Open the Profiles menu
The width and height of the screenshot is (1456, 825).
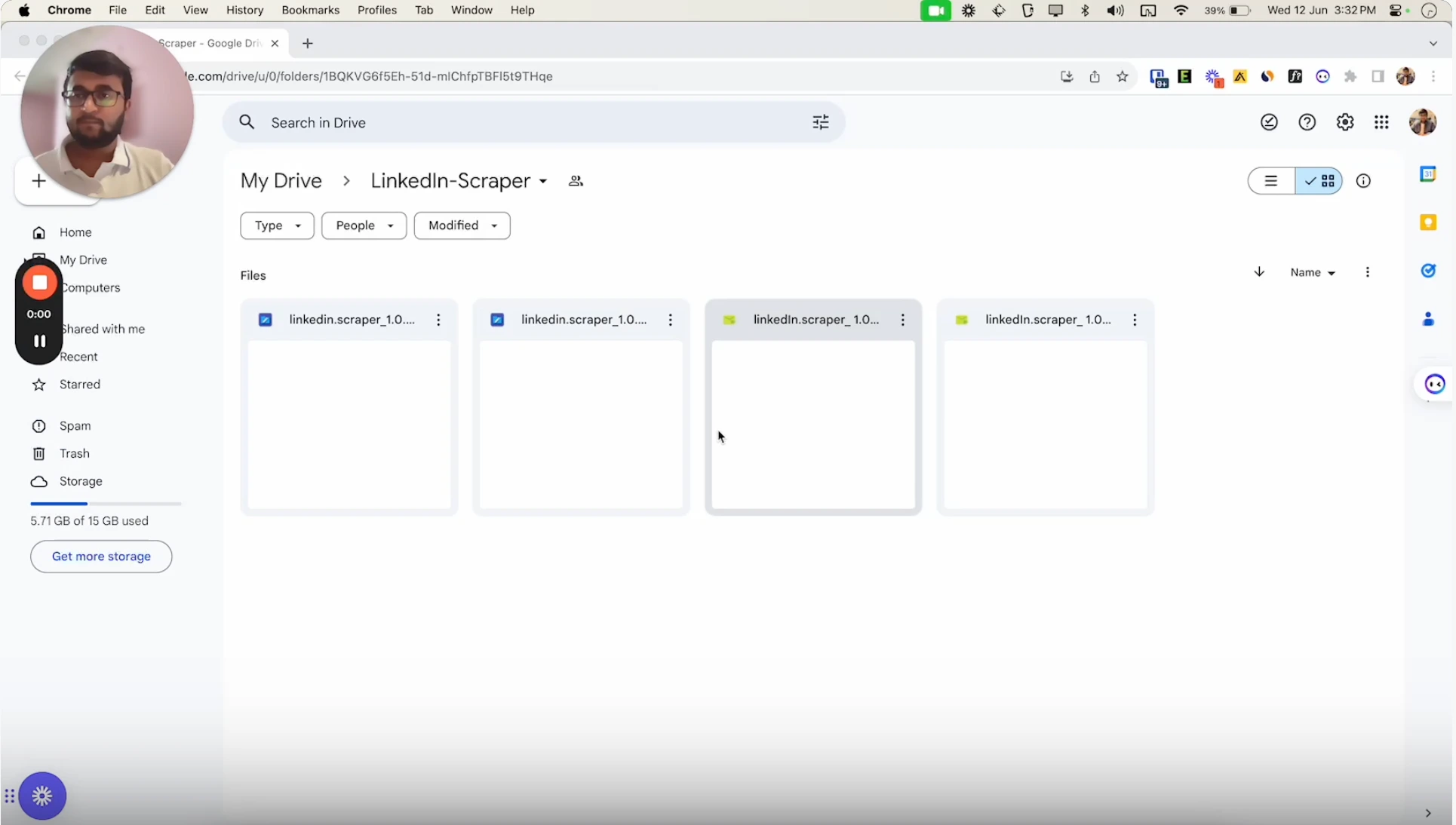377,10
